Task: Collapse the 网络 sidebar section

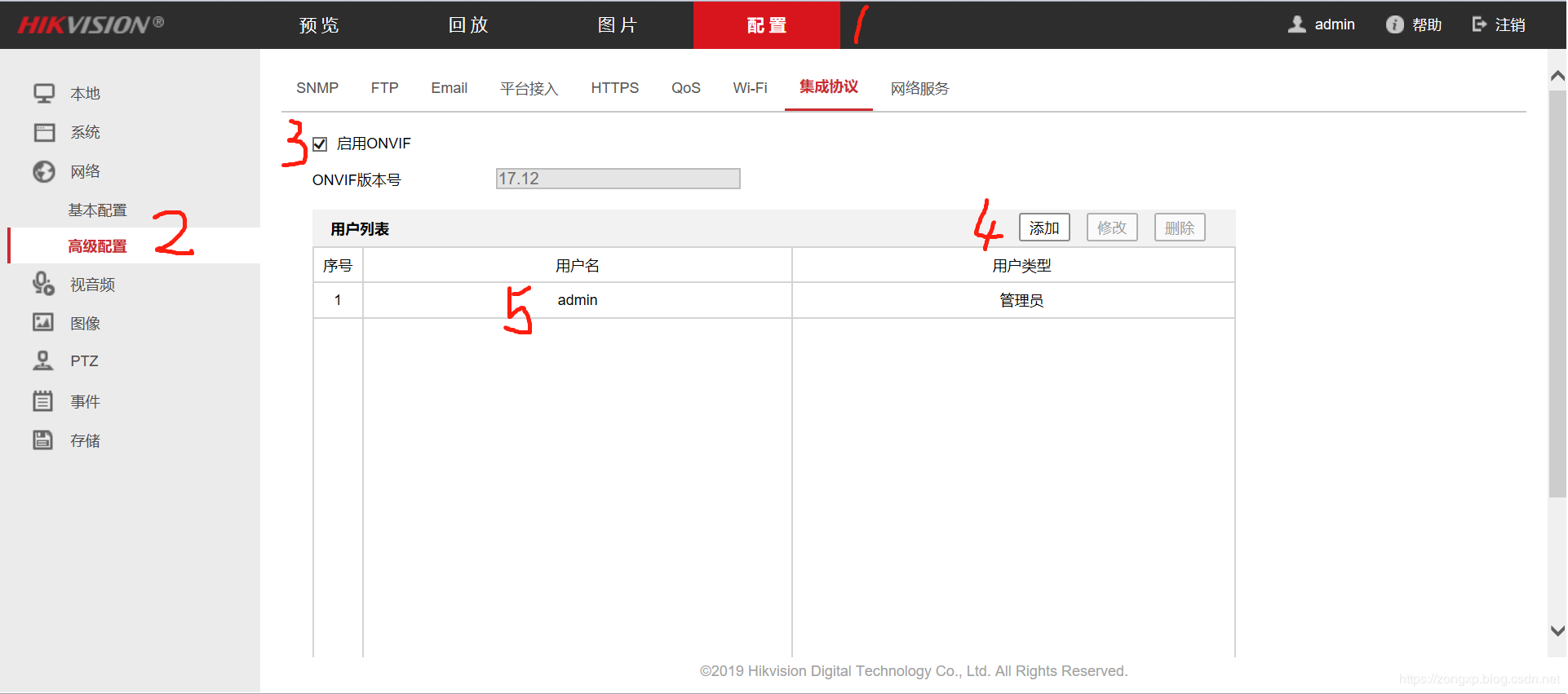Action: coord(85,171)
